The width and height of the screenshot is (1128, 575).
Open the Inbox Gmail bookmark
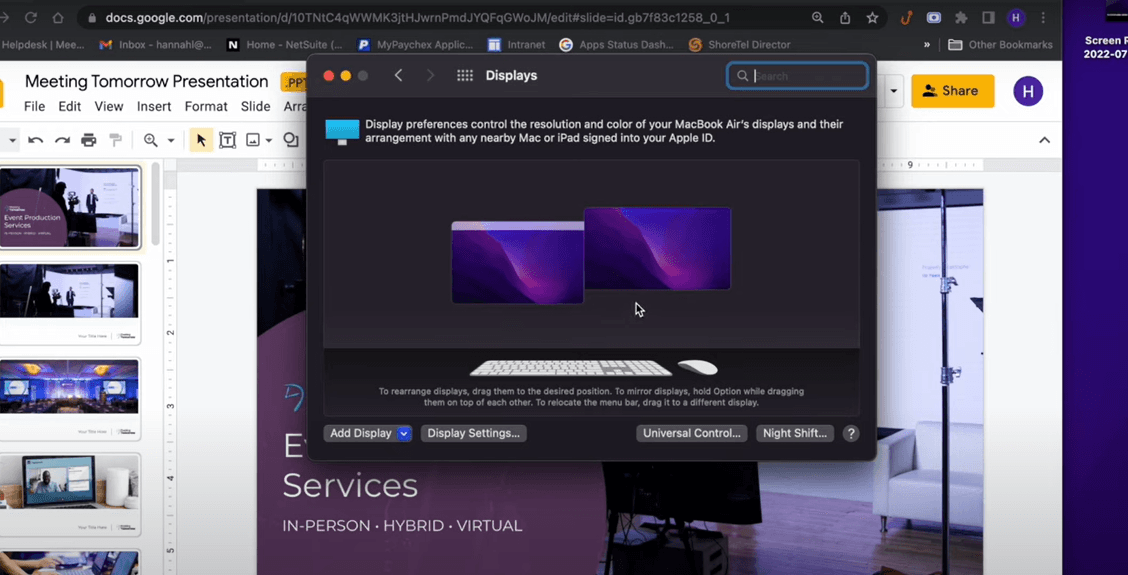(155, 45)
